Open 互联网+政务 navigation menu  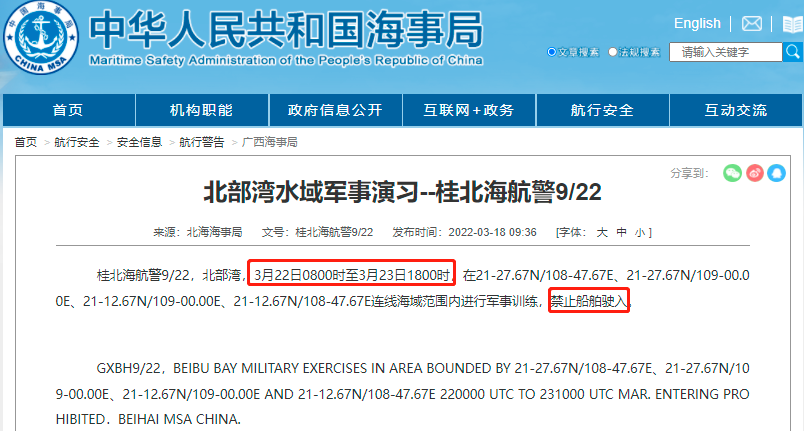coord(469,110)
